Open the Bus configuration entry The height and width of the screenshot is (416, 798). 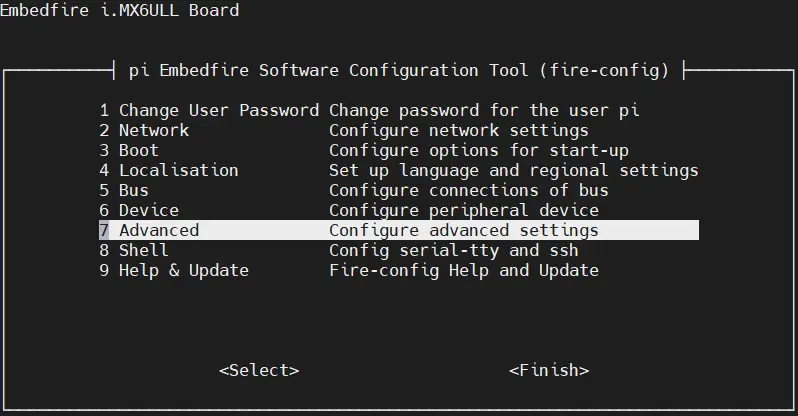coord(134,190)
